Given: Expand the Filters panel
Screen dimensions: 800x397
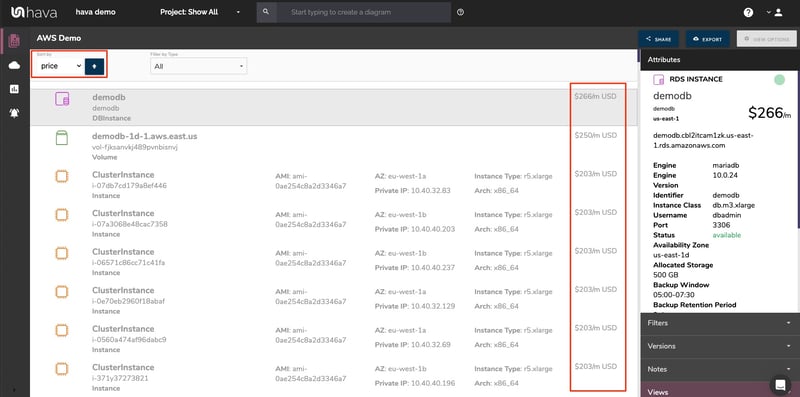Looking at the screenshot, I should tap(719, 323).
